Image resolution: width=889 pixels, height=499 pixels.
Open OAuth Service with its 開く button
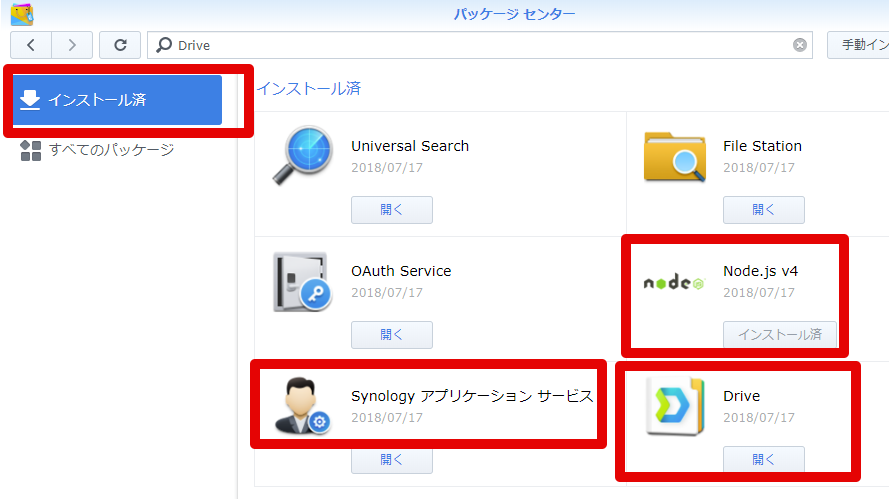(x=392, y=335)
